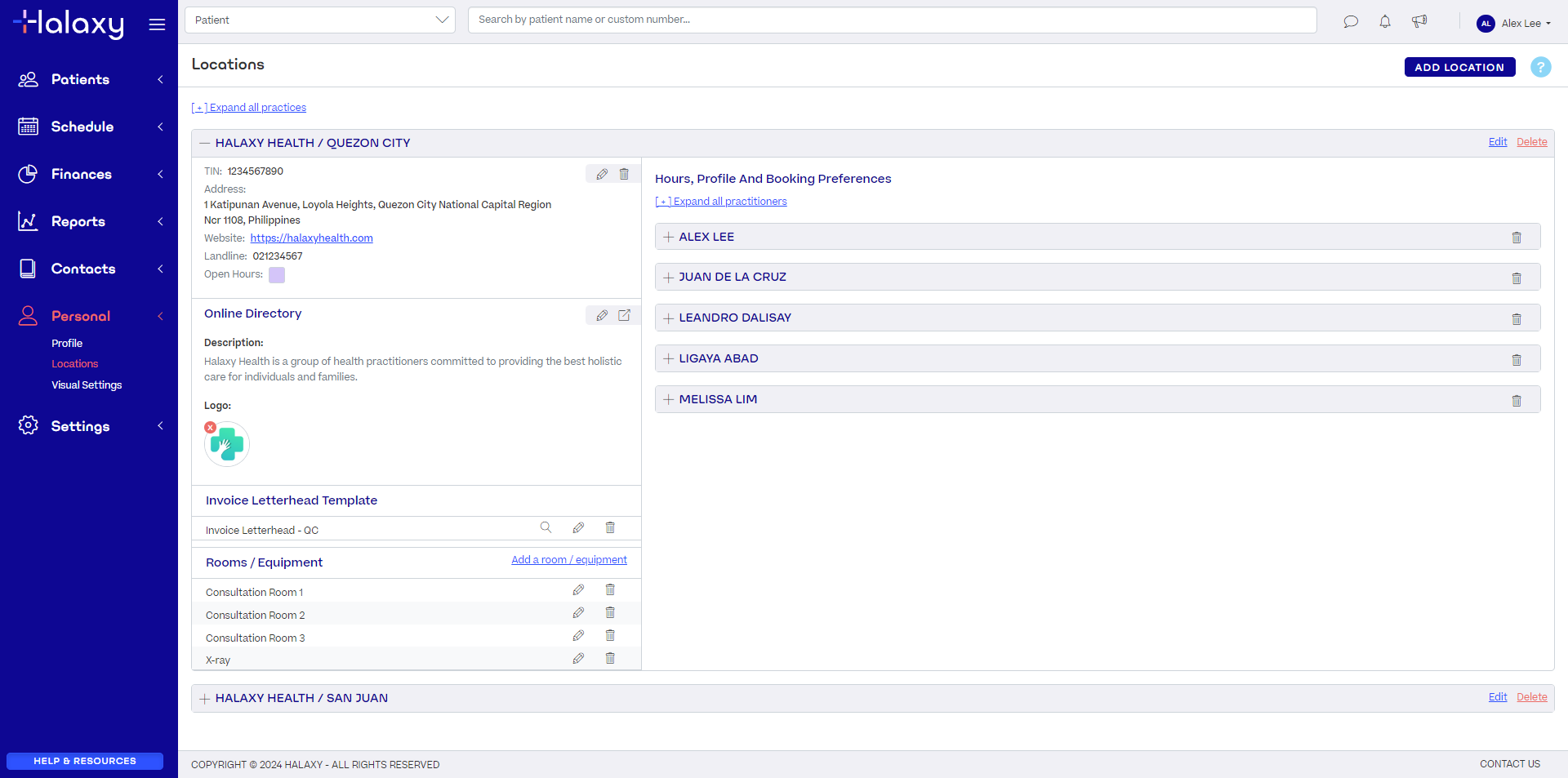Remove practitioner Alex Lee trash icon
Image resolution: width=1568 pixels, height=778 pixels.
tap(1517, 238)
